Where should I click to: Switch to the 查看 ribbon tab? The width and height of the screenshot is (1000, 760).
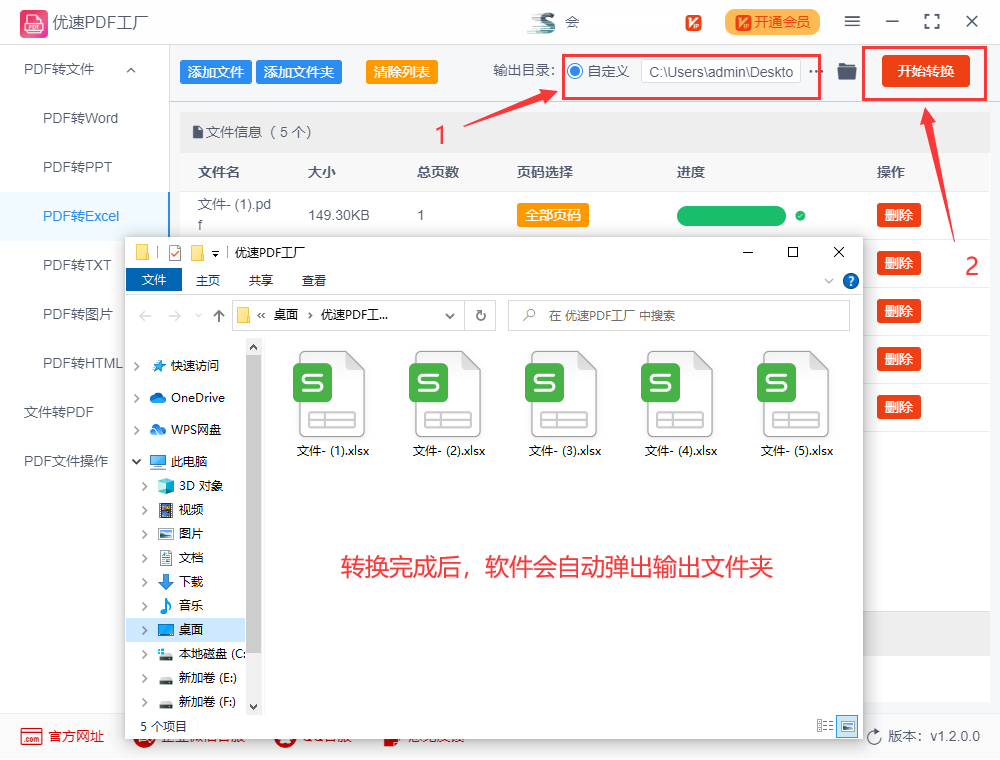point(313,280)
